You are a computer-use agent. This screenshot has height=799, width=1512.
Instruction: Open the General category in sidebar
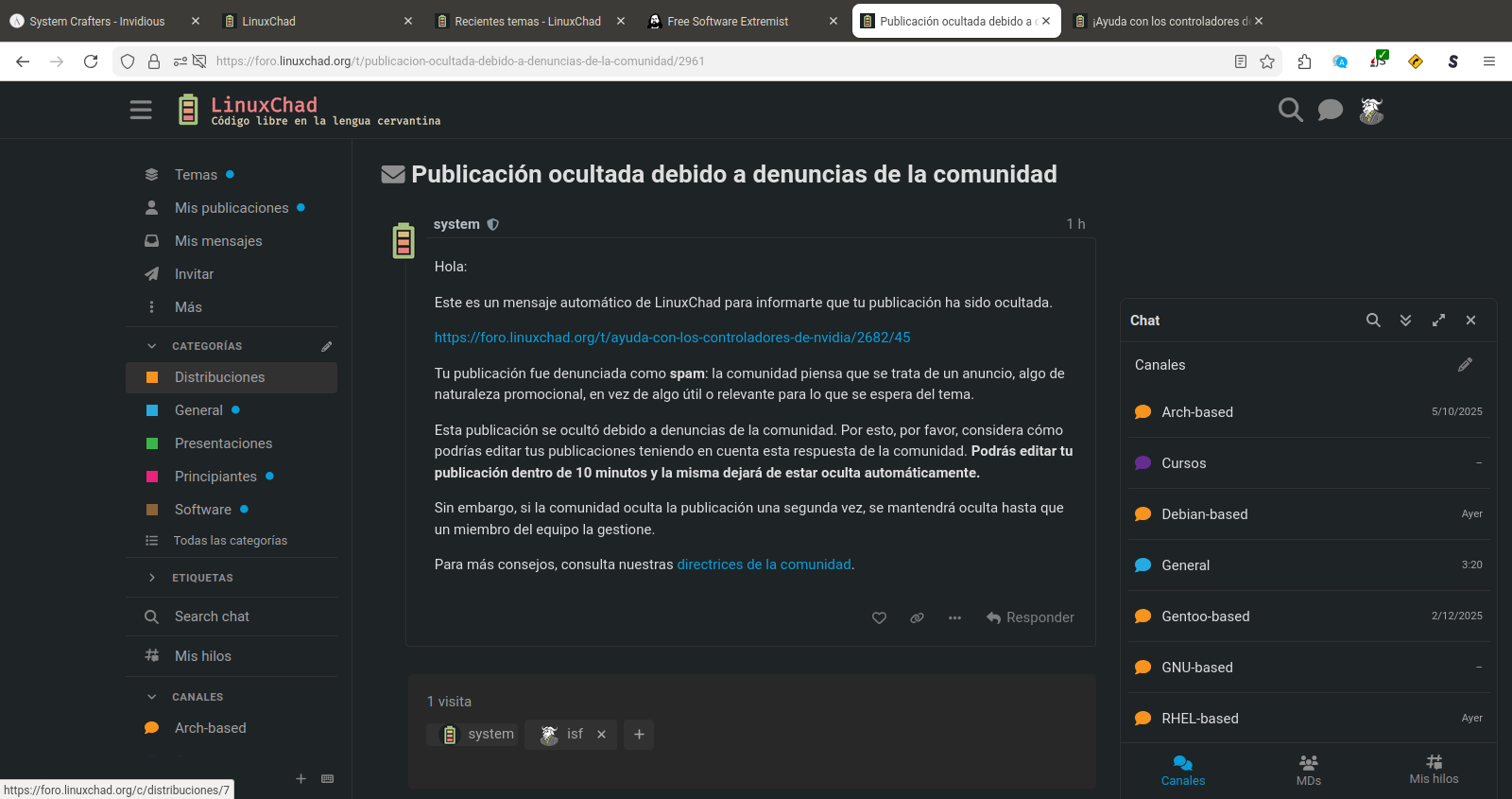pyautogui.click(x=232, y=410)
